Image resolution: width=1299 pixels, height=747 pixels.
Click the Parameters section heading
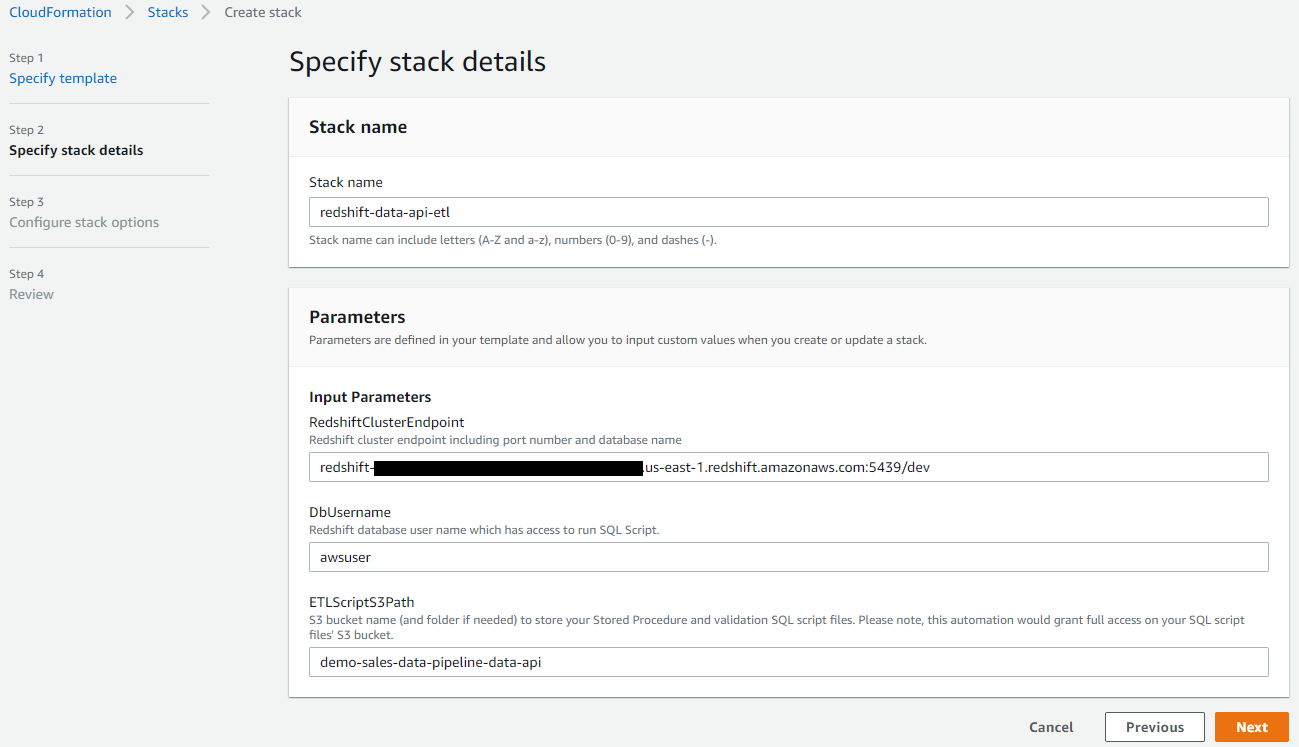point(357,317)
